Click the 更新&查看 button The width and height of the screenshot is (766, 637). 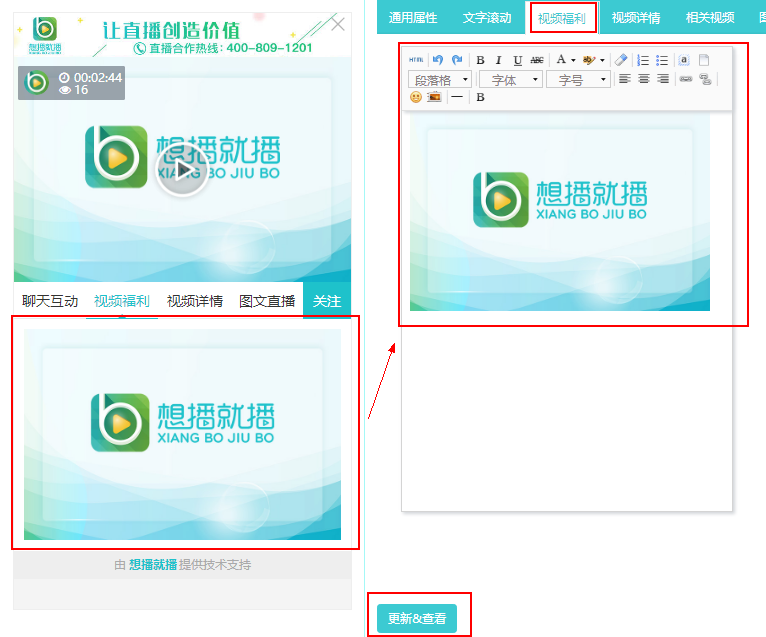417,618
